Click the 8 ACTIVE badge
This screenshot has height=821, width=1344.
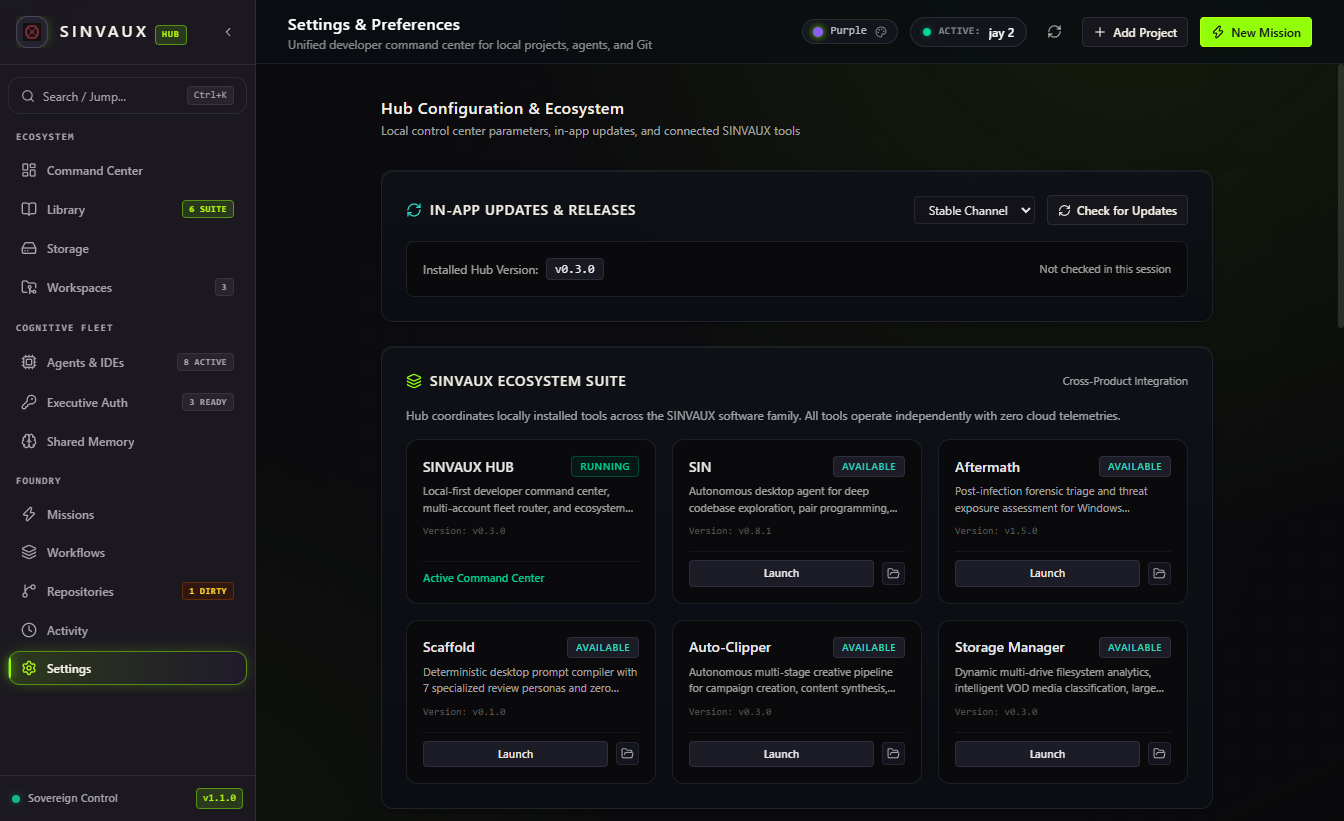(x=205, y=362)
